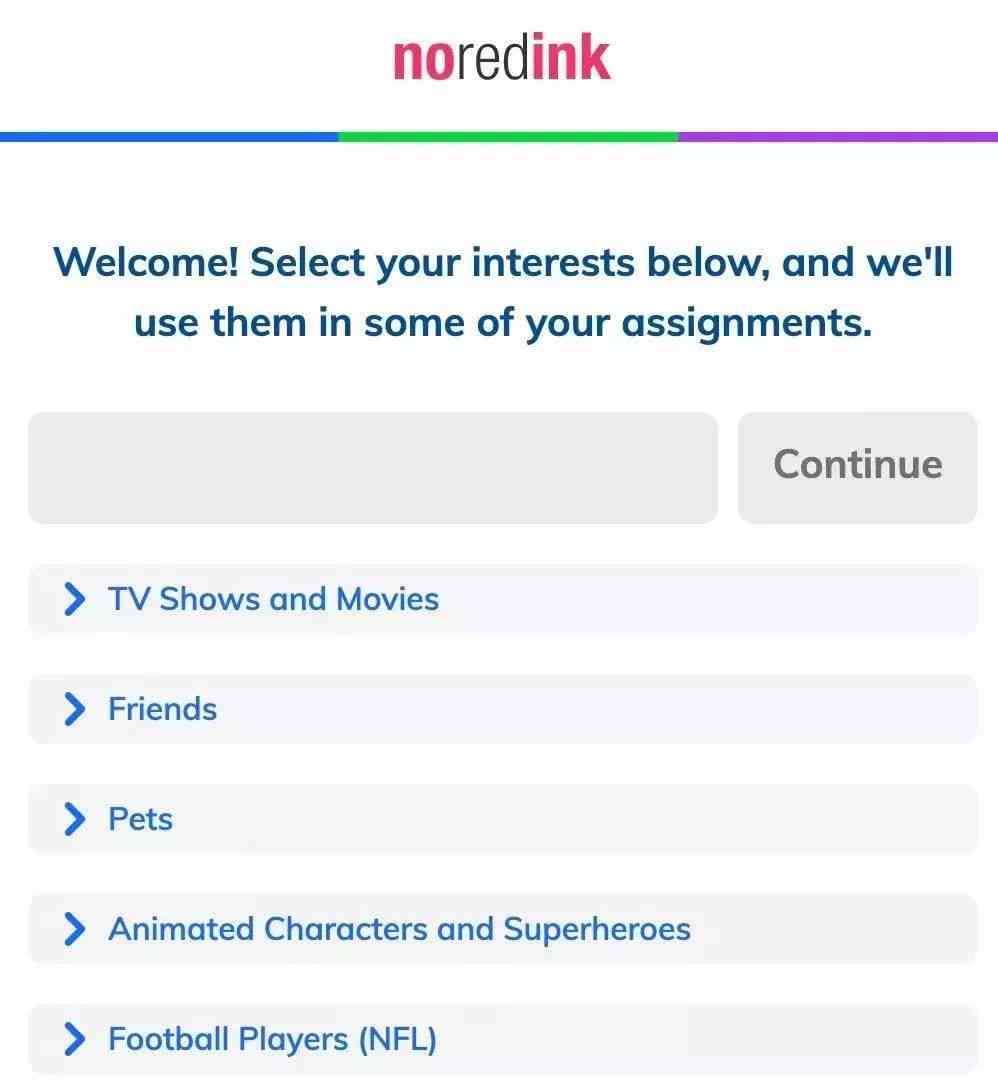Click the empty selected interests box
This screenshot has height=1084, width=998.
click(373, 467)
